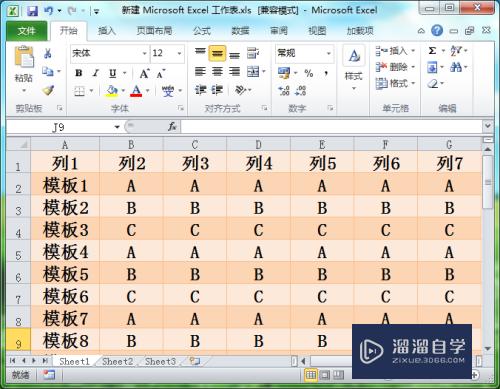Click the Save icon in quick access
The width and height of the screenshot is (500, 389).
(32, 11)
